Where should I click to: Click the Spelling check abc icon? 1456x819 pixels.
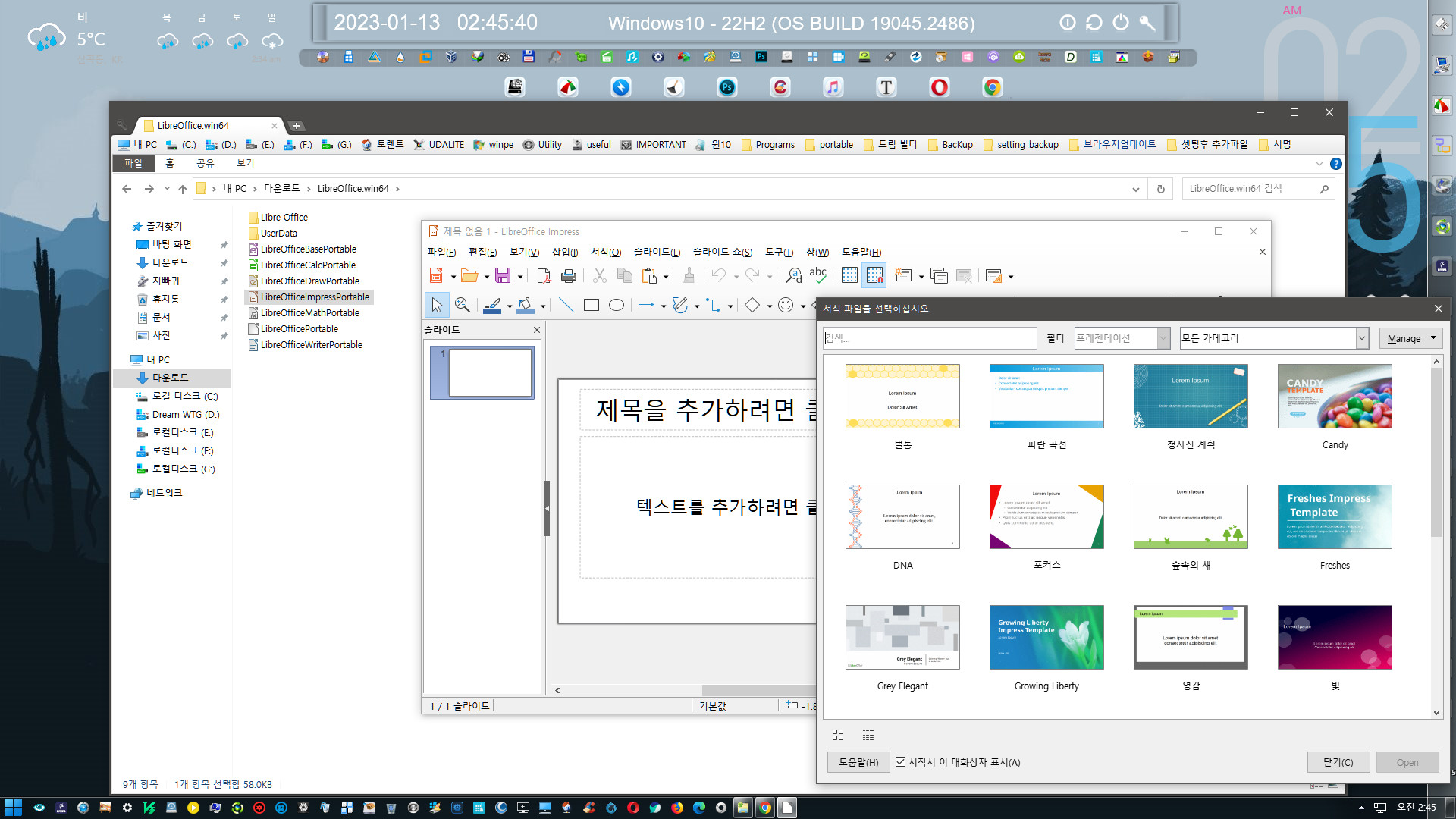point(818,276)
